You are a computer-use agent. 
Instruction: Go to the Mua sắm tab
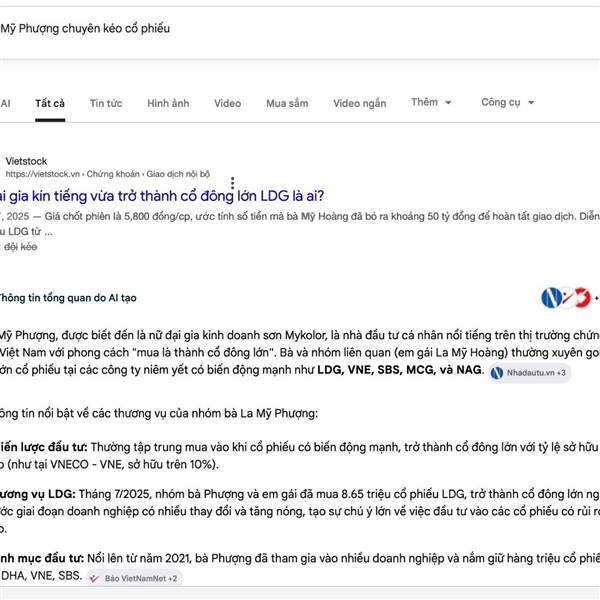287,103
